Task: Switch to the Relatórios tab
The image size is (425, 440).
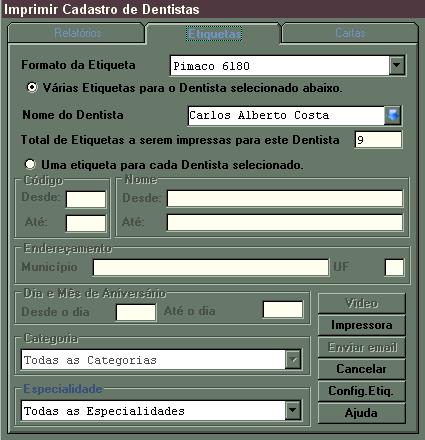Action: click(77, 33)
